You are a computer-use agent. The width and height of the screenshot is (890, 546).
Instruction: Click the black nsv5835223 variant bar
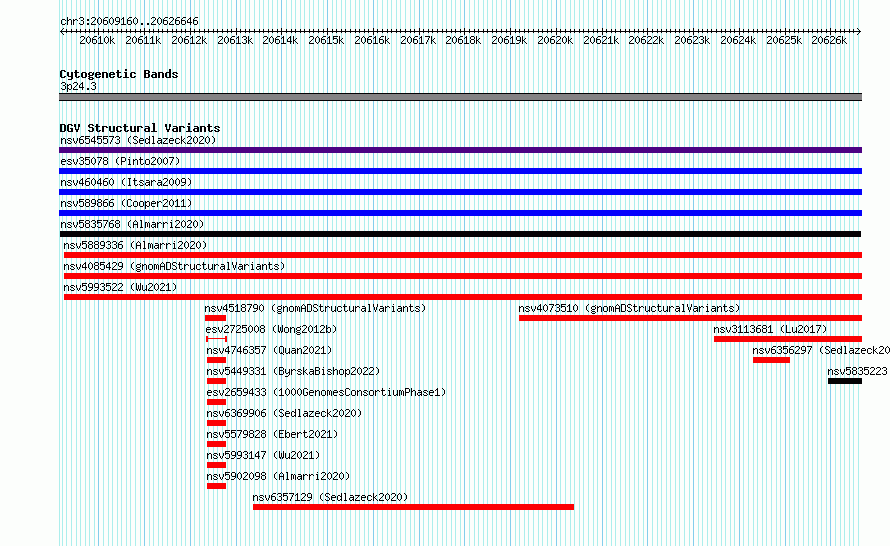point(845,381)
